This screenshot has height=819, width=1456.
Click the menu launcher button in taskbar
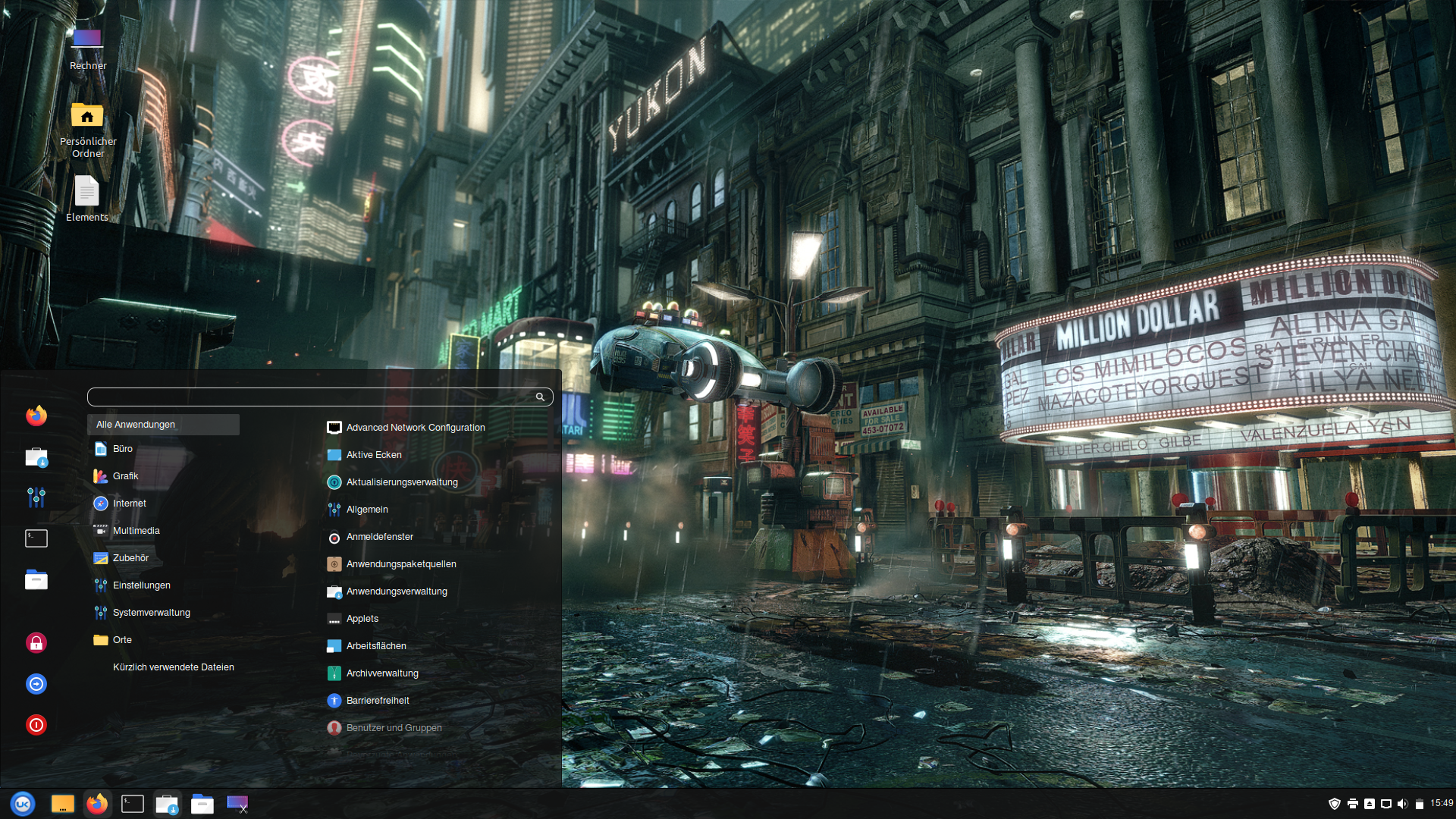(x=23, y=804)
